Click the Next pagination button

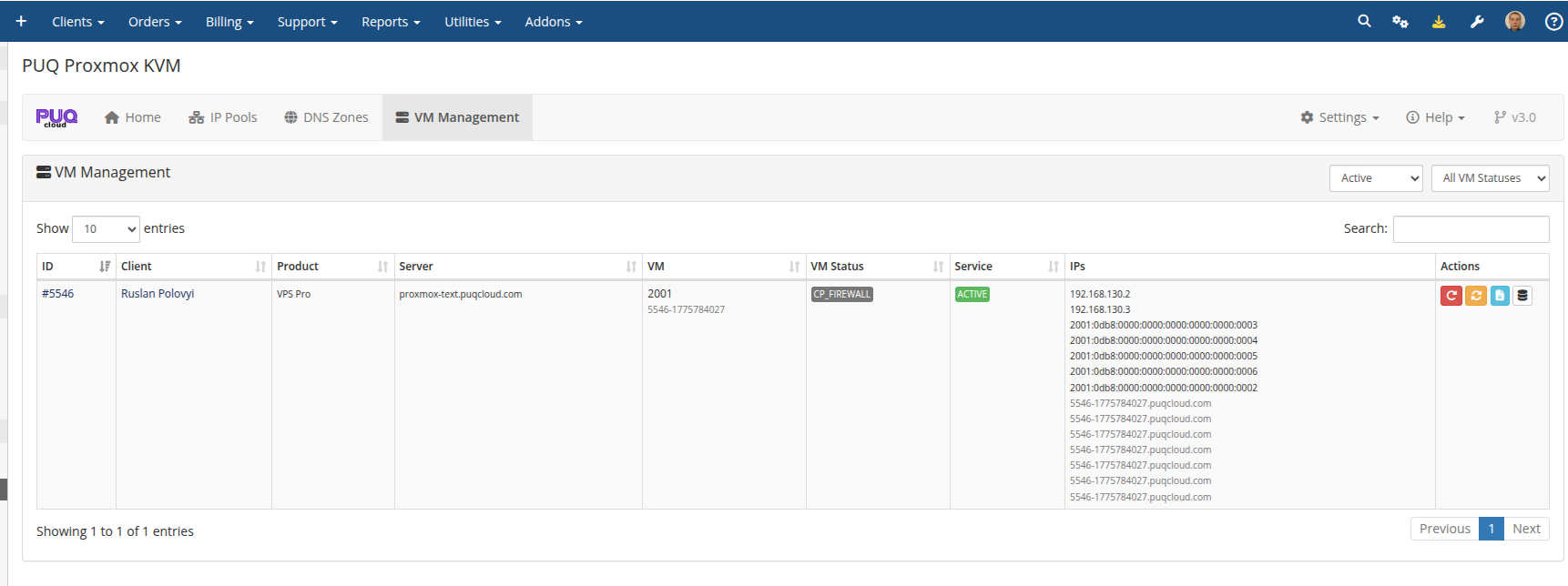coord(1526,529)
